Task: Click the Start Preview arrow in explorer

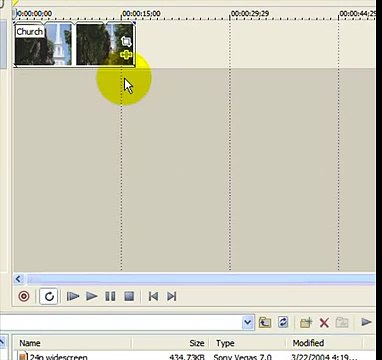Action: point(366,322)
